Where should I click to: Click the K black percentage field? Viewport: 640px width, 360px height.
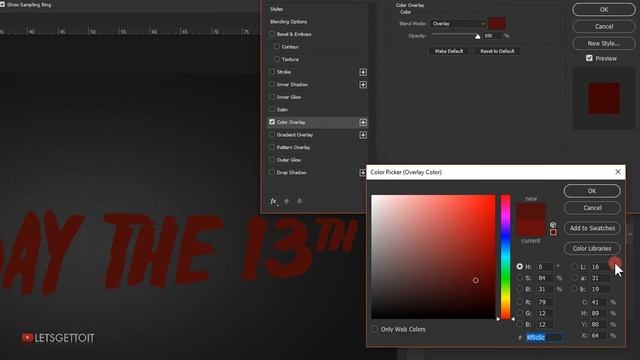tap(599, 336)
